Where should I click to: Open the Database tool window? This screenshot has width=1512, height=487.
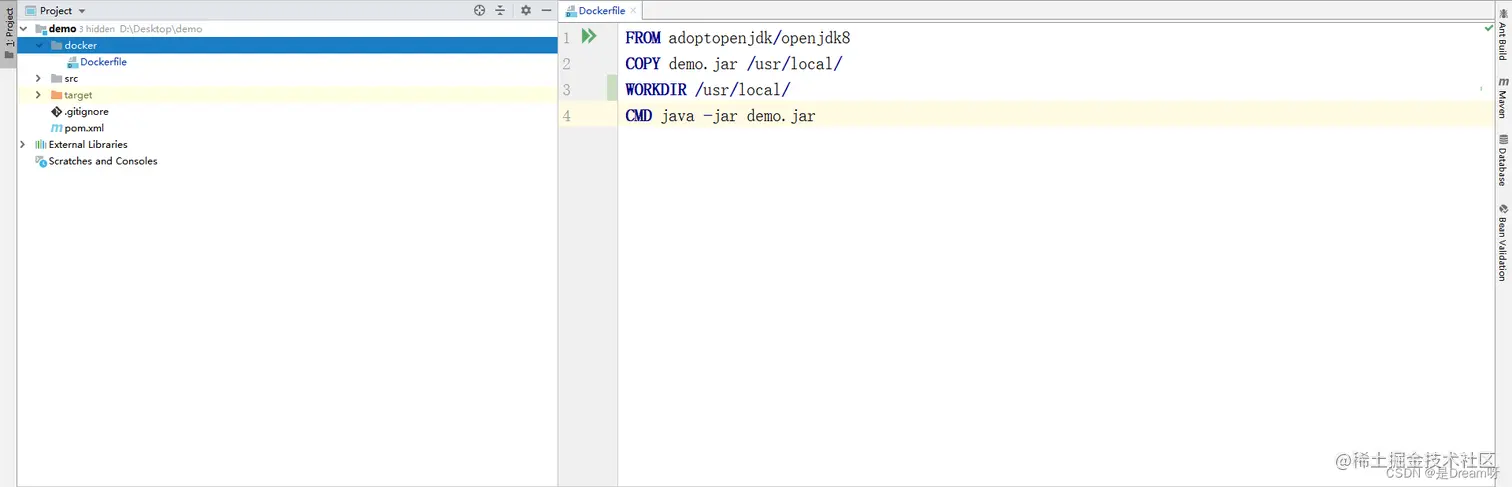click(x=1502, y=160)
